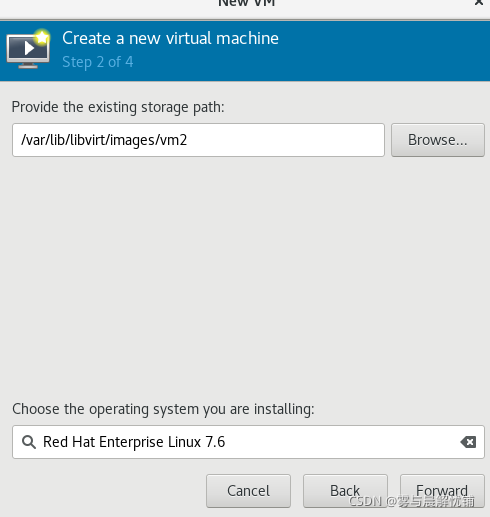
Task: Close the New VM dialog window
Action: (x=479, y=3)
